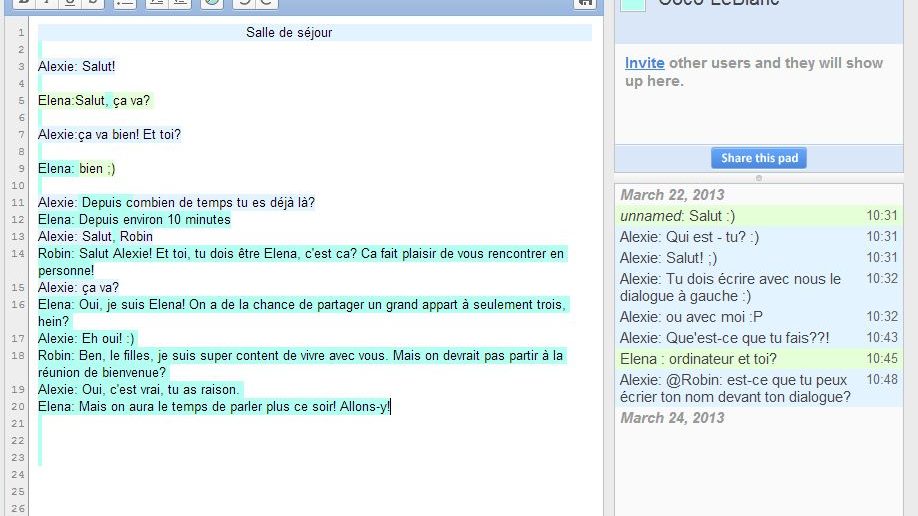Click the 'Elena : ordinateur et toi?' chat message
Screen dimensions: 918x516
pyautogui.click(x=698, y=359)
